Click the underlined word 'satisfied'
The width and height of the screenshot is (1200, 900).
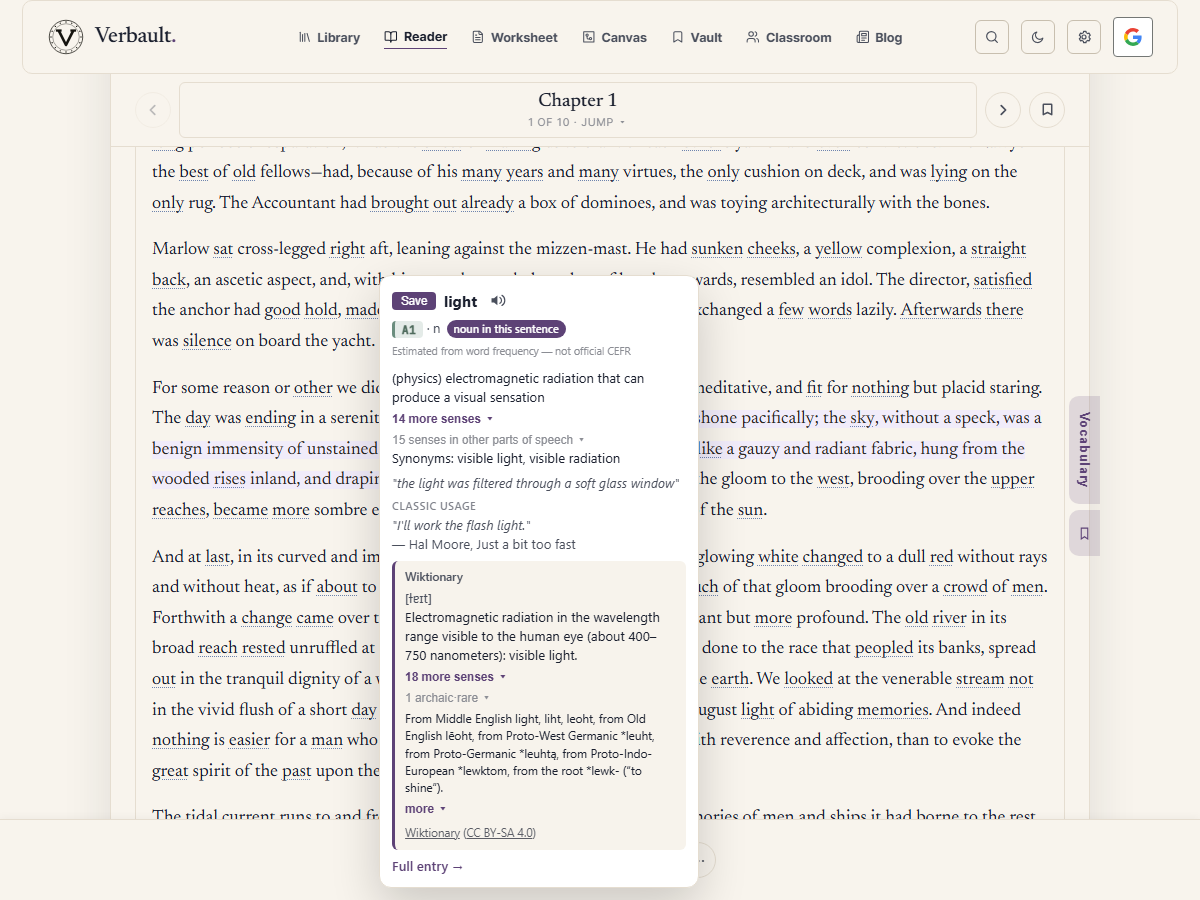[1002, 280]
